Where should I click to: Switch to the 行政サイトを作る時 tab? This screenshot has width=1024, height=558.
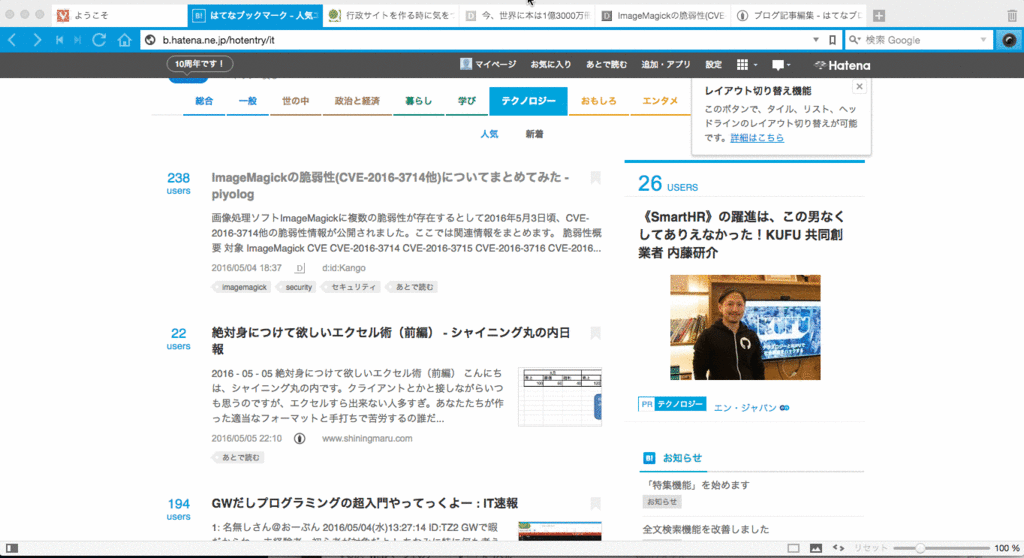(x=390, y=16)
